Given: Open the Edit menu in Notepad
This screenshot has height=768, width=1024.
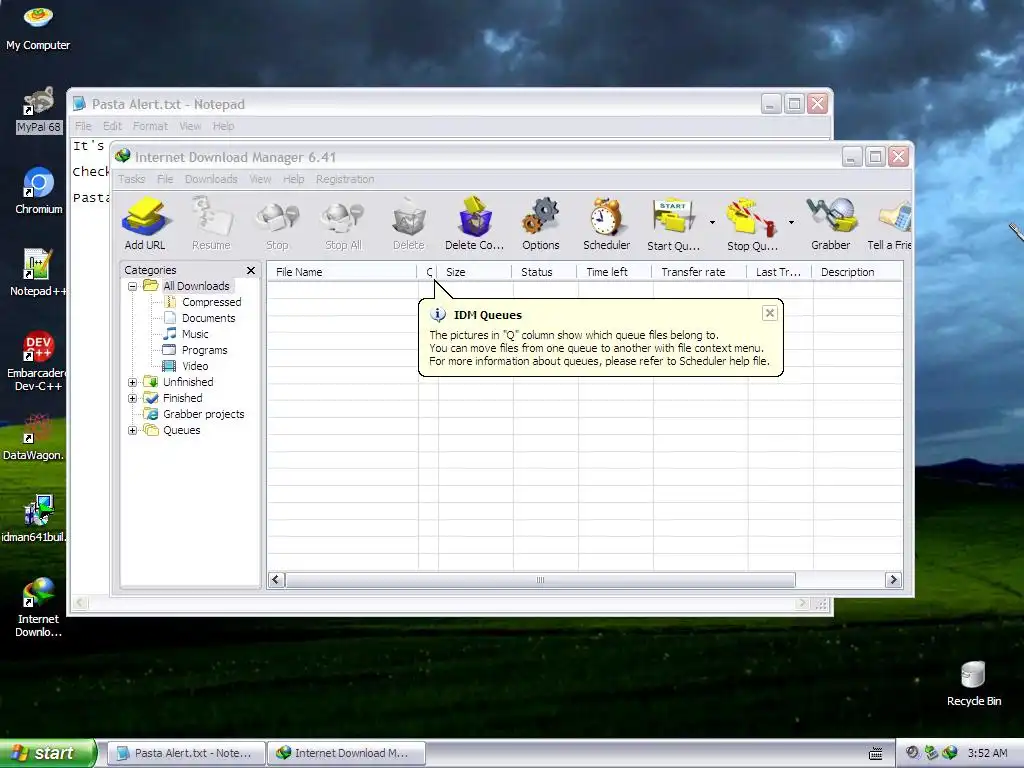Looking at the screenshot, I should (x=112, y=126).
